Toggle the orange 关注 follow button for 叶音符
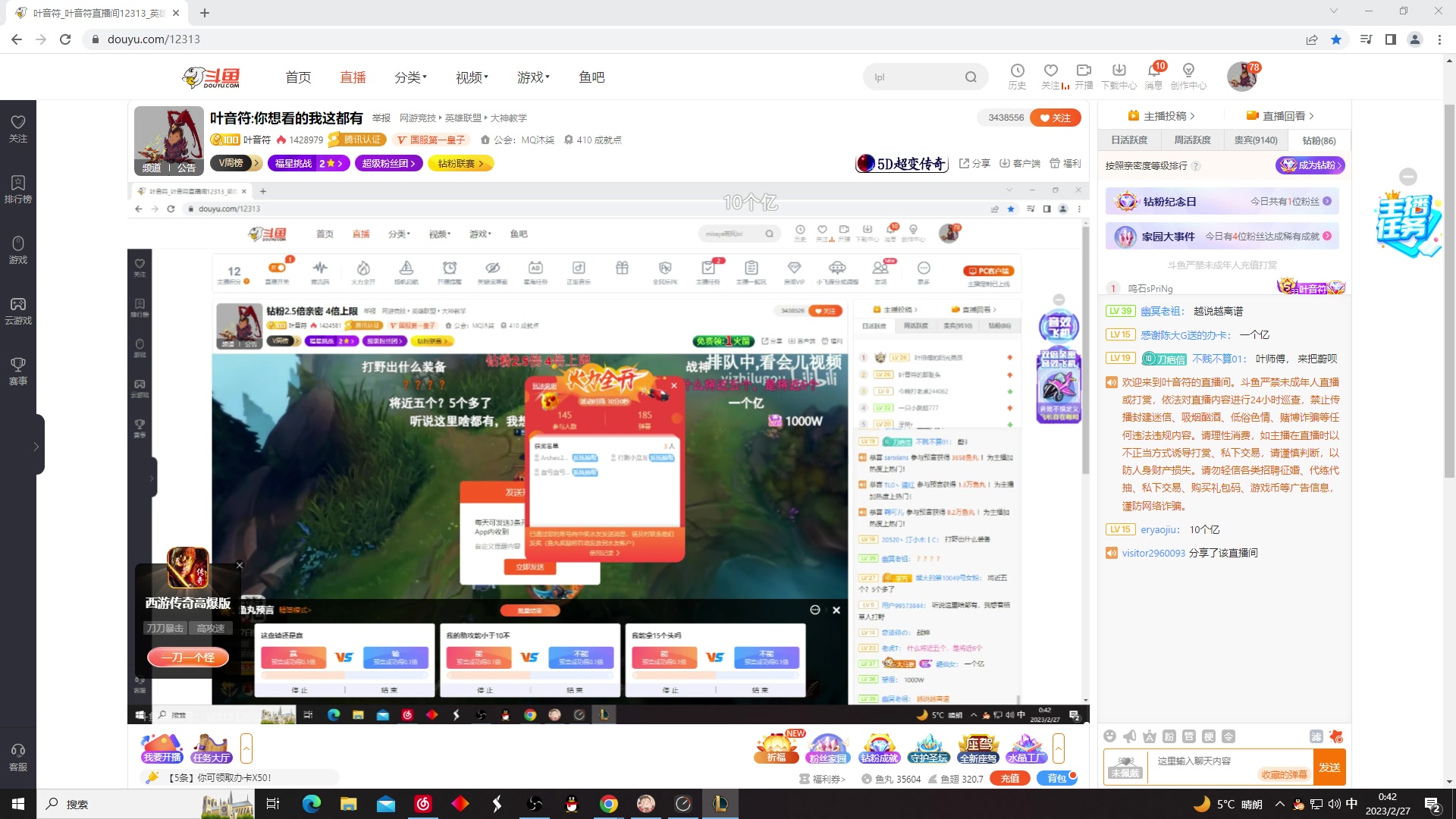This screenshot has width=1456, height=819. [x=1055, y=118]
